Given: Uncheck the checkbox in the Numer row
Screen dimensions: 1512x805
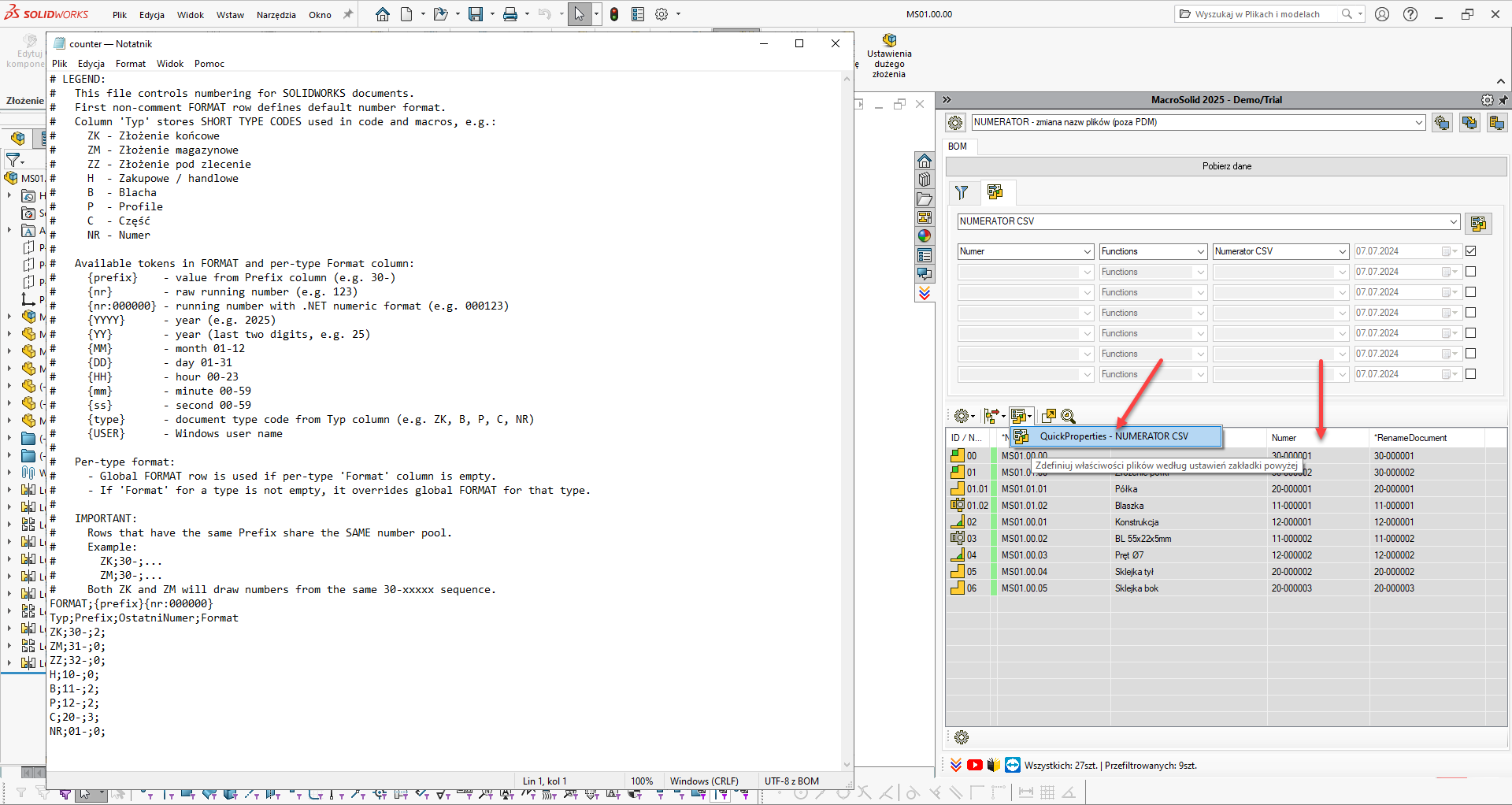Looking at the screenshot, I should [1470, 251].
